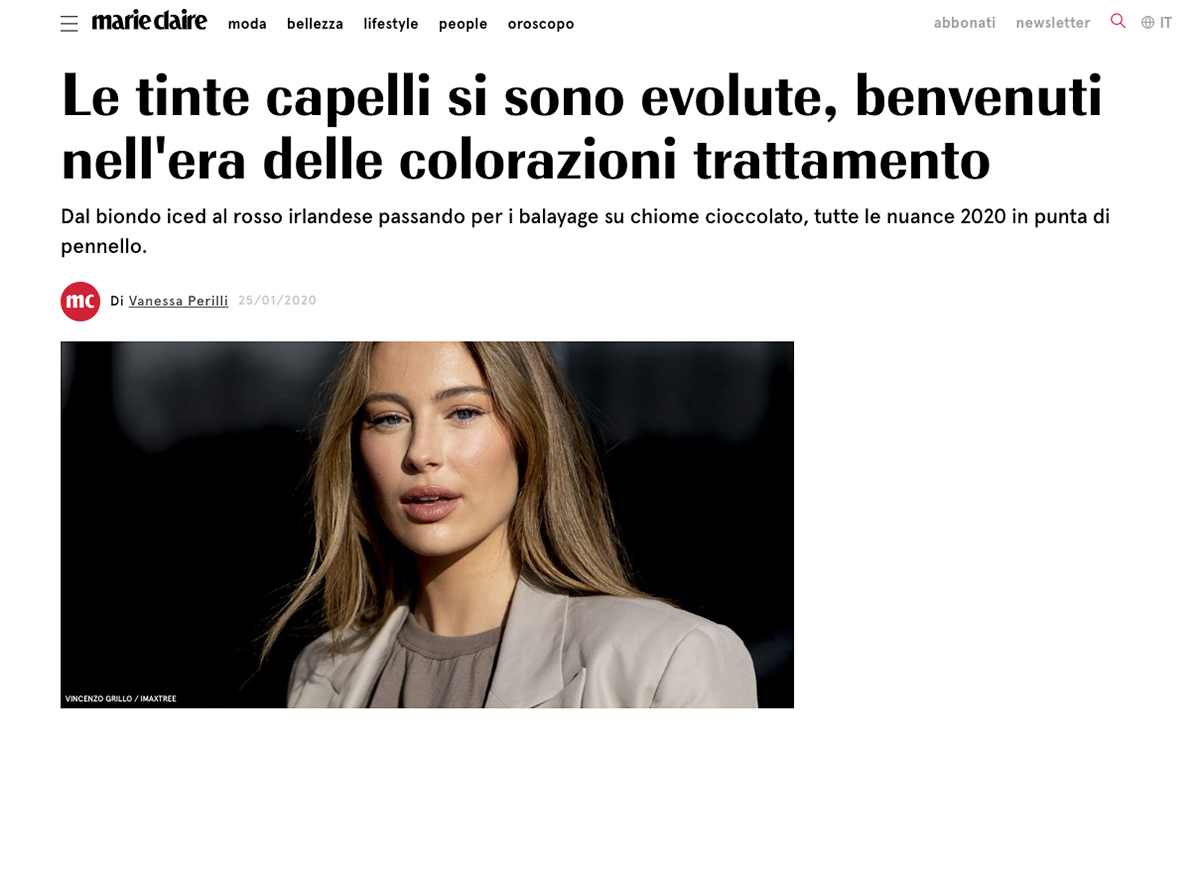Click the article headline text

coord(582,128)
